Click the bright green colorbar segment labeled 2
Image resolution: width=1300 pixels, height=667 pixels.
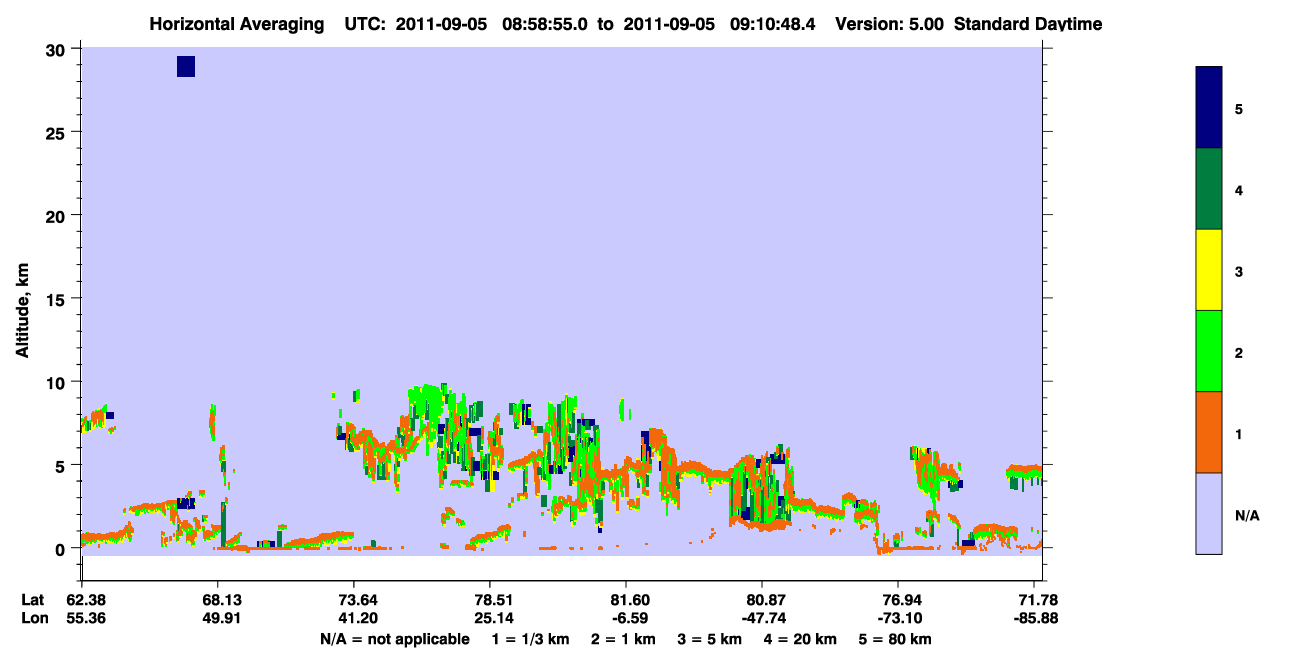point(1209,351)
